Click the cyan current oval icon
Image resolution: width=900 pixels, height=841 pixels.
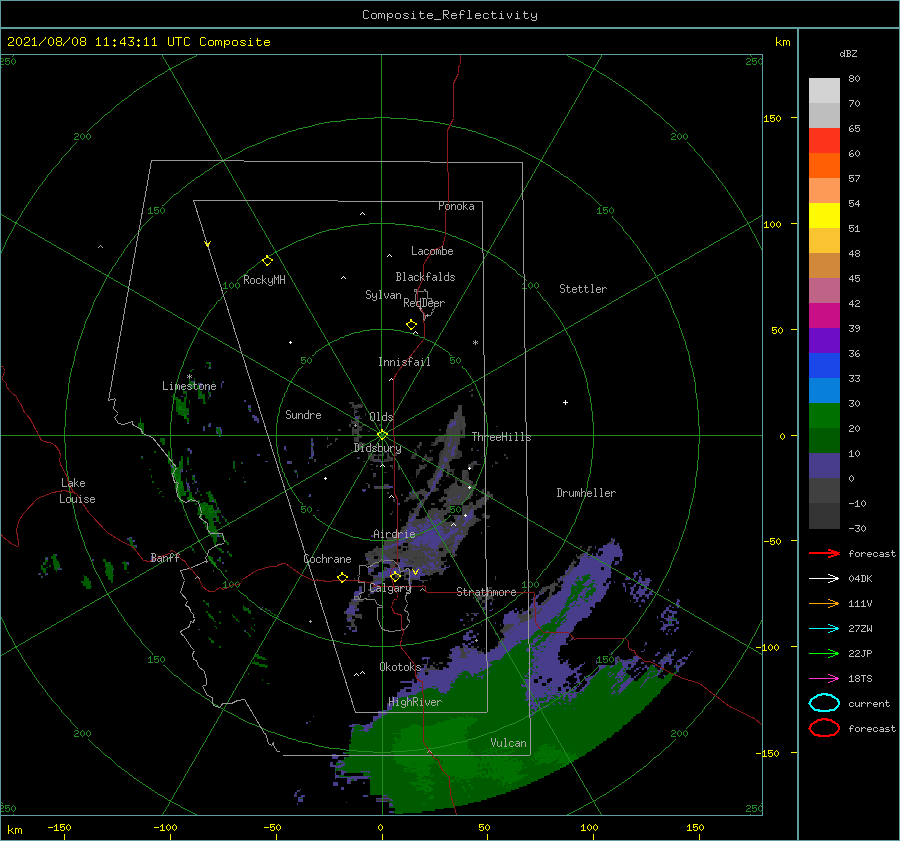[x=824, y=703]
